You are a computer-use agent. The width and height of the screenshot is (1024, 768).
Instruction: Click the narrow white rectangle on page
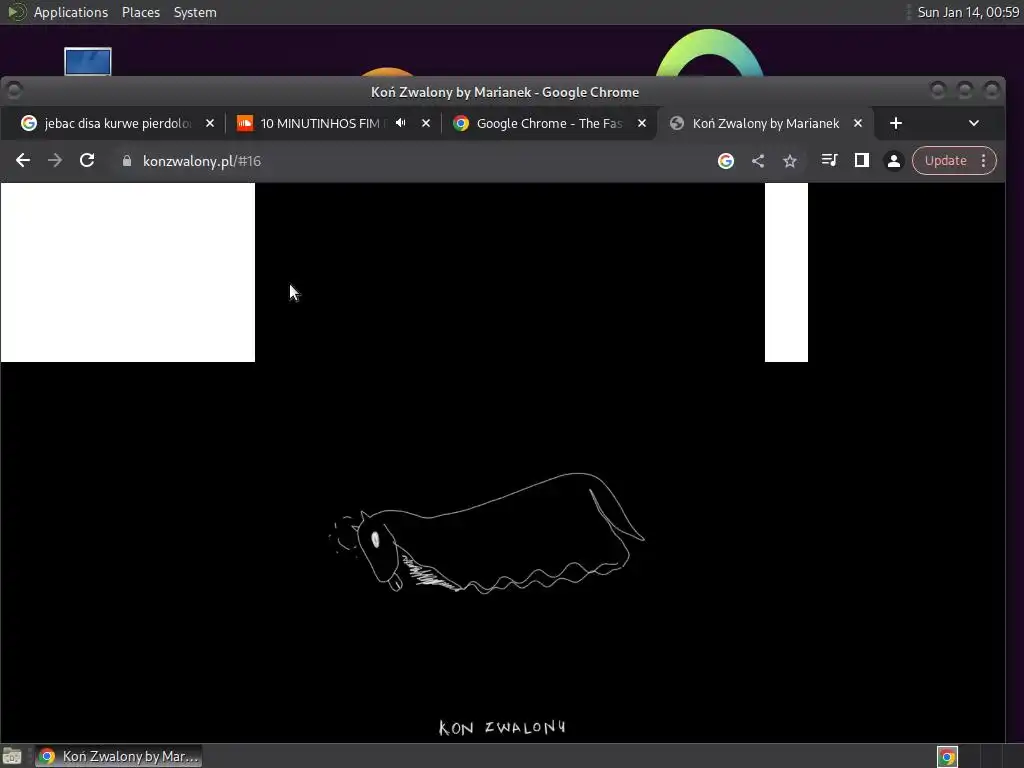[786, 272]
